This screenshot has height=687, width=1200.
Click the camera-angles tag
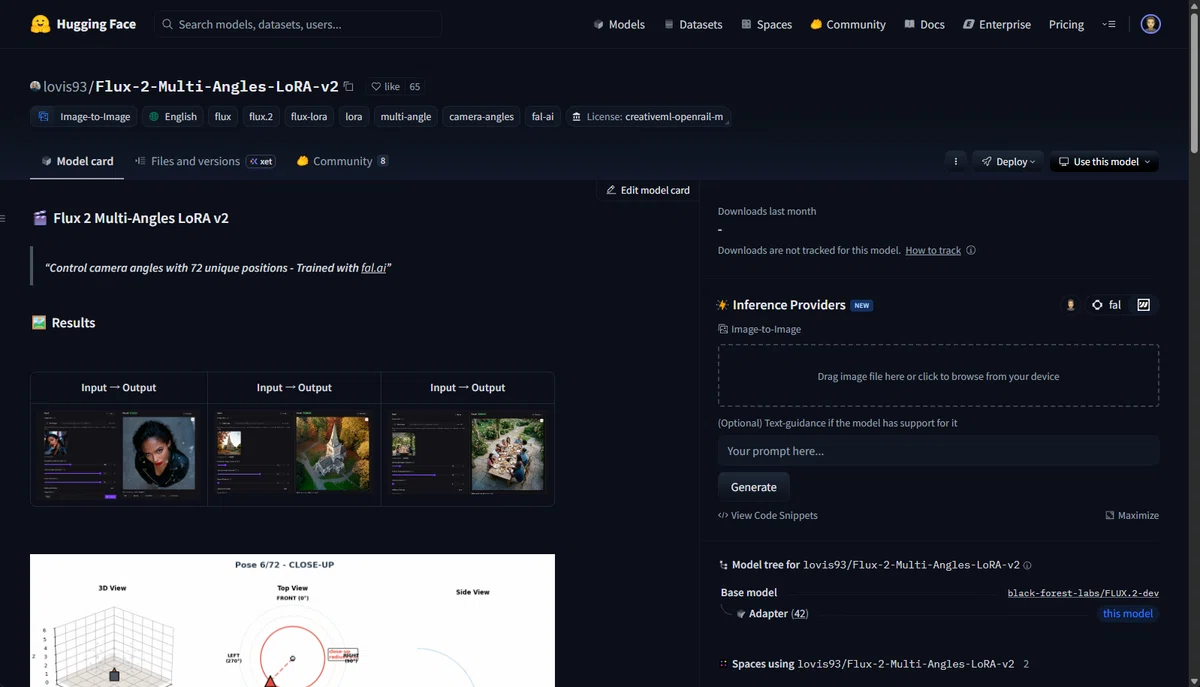pyautogui.click(x=481, y=116)
